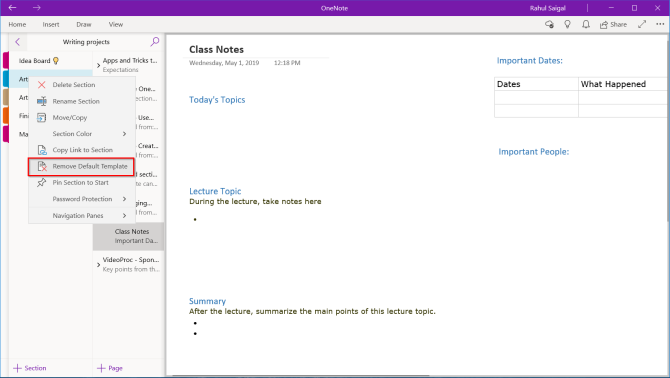The height and width of the screenshot is (378, 670).
Task: Click the Rahul Saigal account name
Action: pyautogui.click(x=547, y=8)
